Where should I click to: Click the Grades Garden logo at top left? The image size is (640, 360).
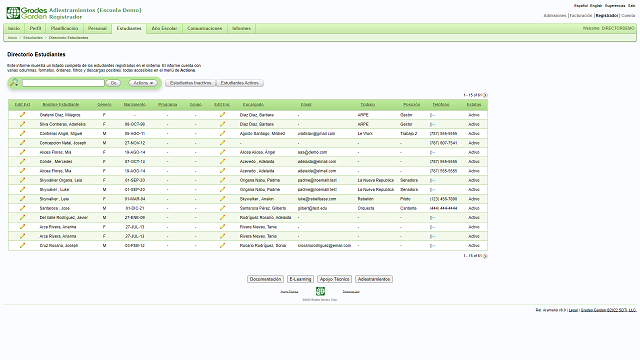(x=27, y=13)
